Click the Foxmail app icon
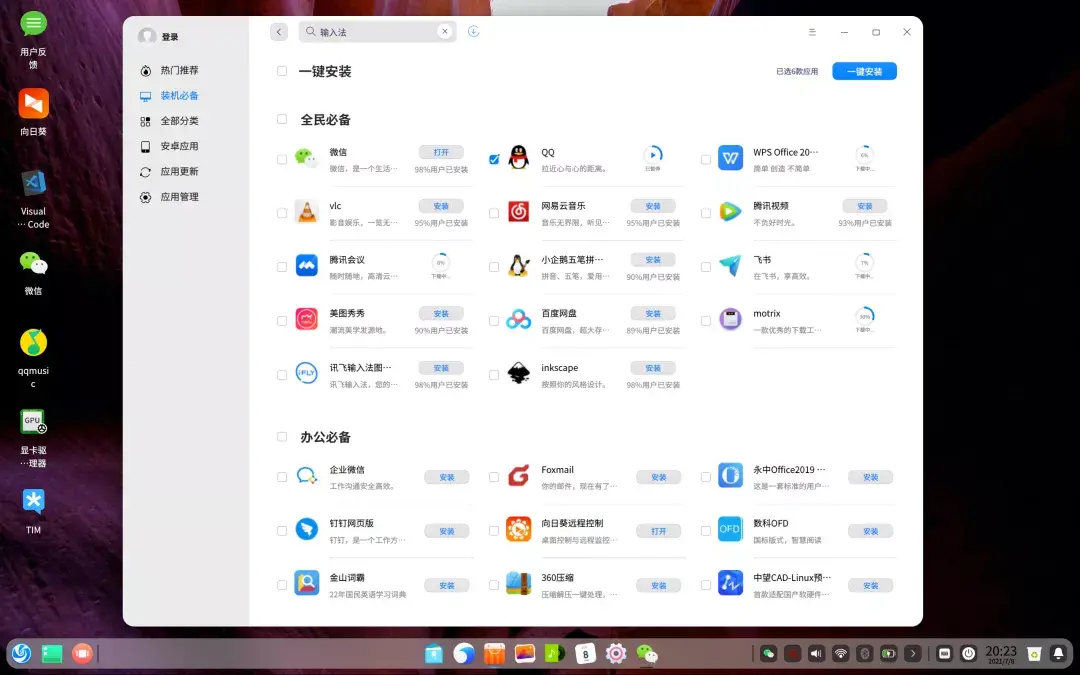This screenshot has height=675, width=1080. (518, 475)
